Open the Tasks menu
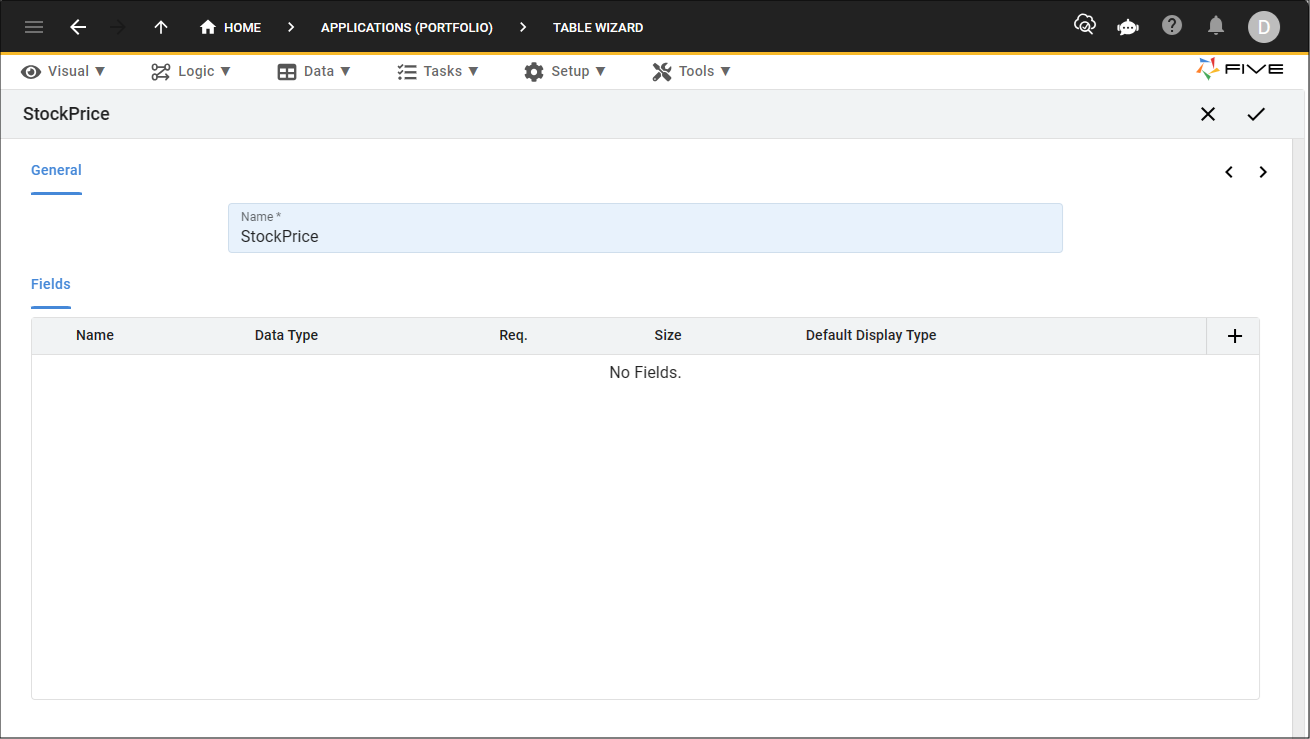The width and height of the screenshot is (1310, 739). tap(438, 71)
